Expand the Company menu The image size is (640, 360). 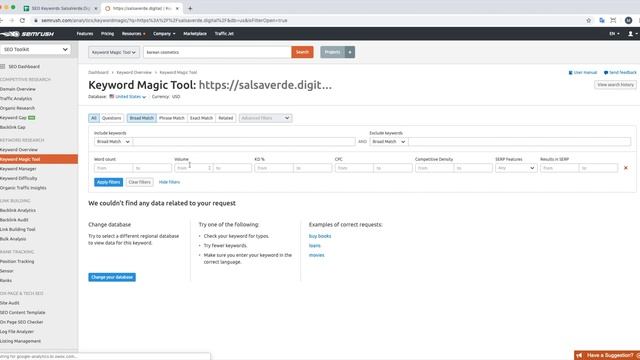pos(164,34)
